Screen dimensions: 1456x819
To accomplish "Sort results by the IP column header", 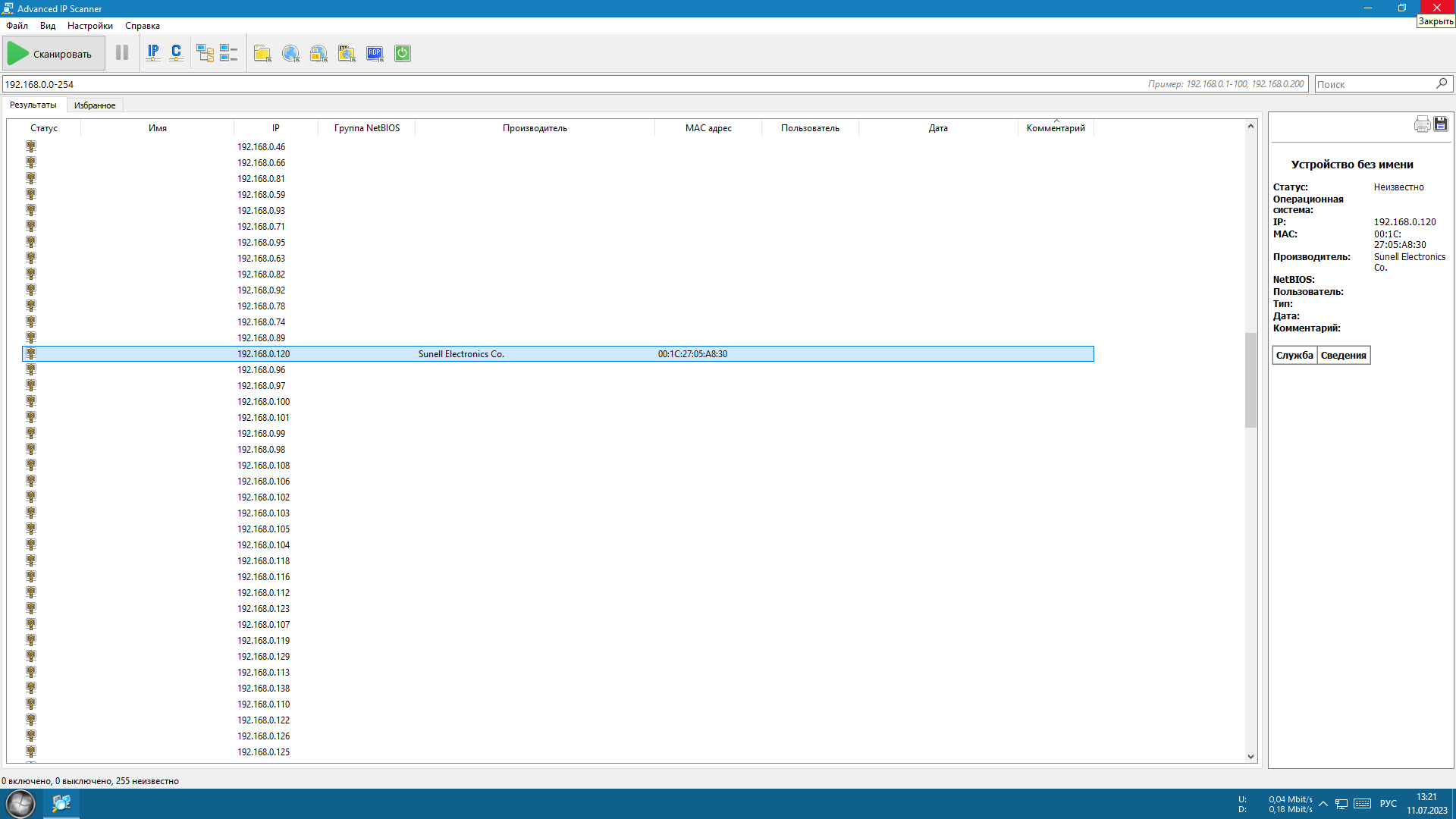I will tap(275, 128).
